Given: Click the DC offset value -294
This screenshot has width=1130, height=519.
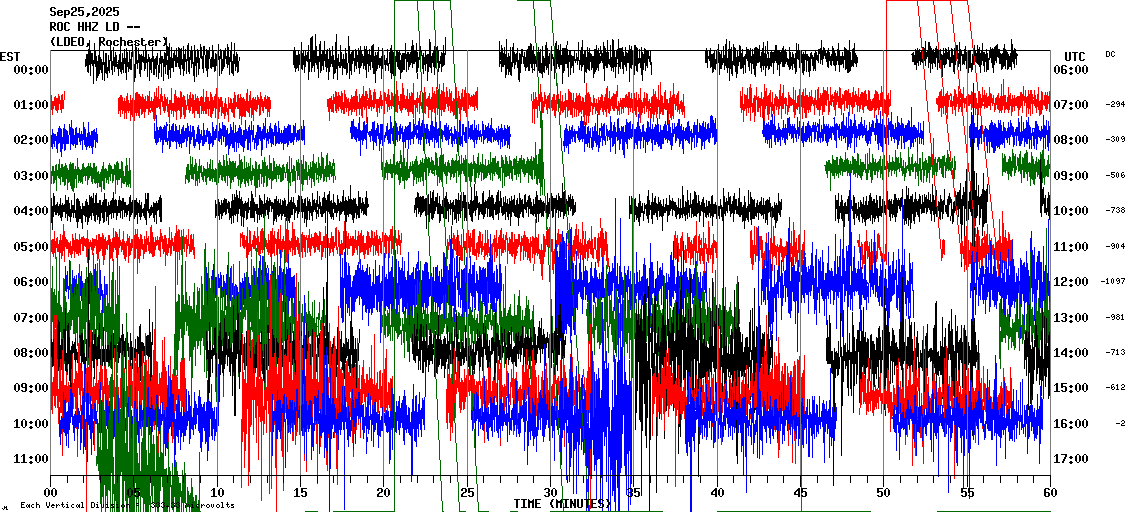Looking at the screenshot, I should [x=1115, y=105].
